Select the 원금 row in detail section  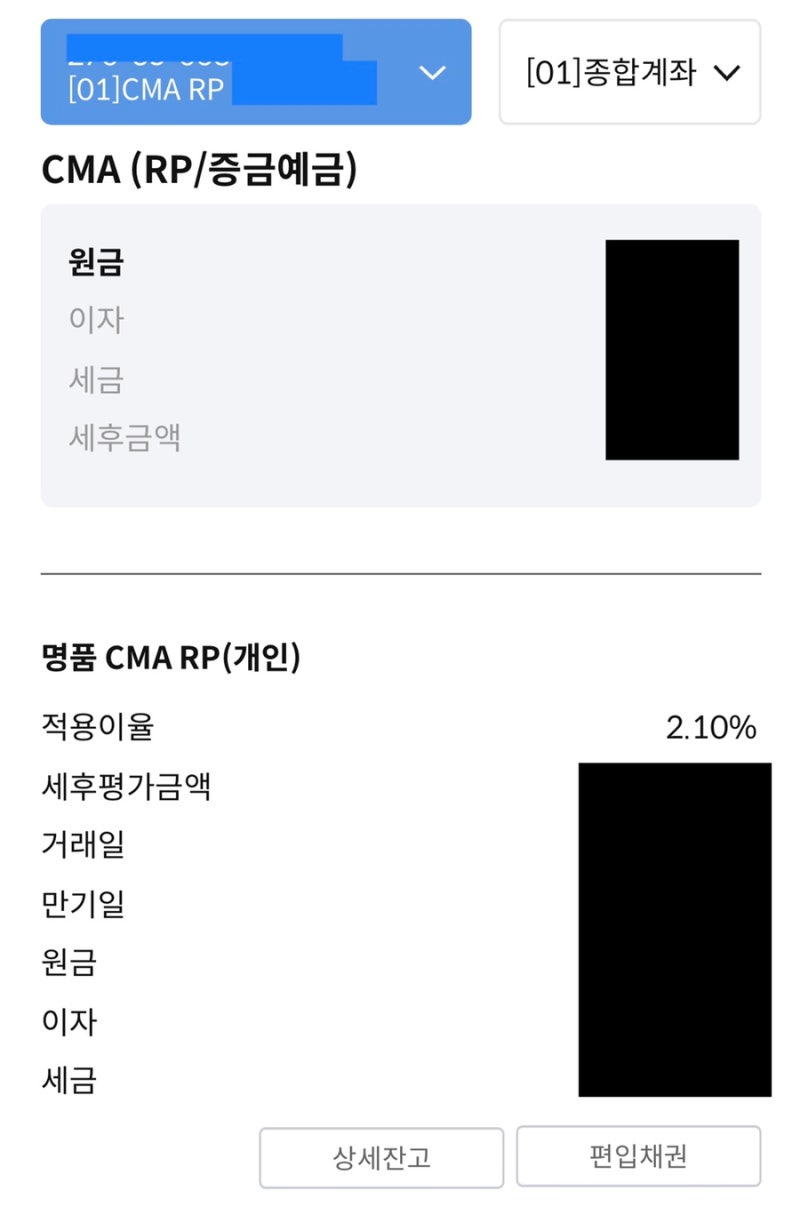tap(68, 963)
